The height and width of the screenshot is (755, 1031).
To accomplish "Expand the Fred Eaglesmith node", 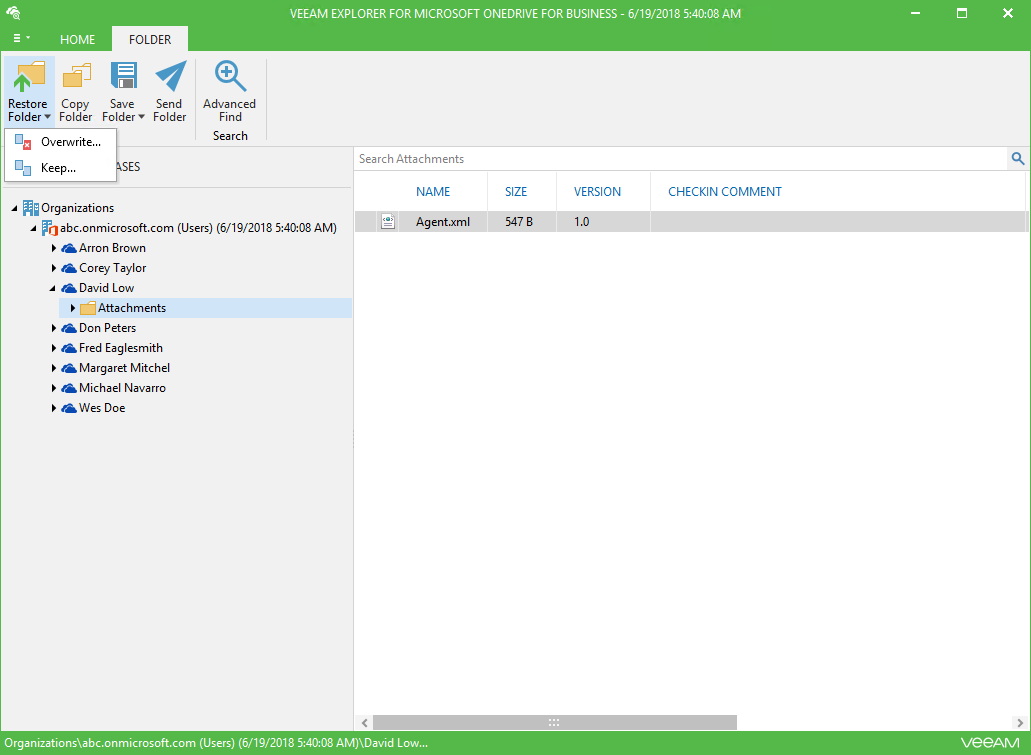I will (54, 348).
